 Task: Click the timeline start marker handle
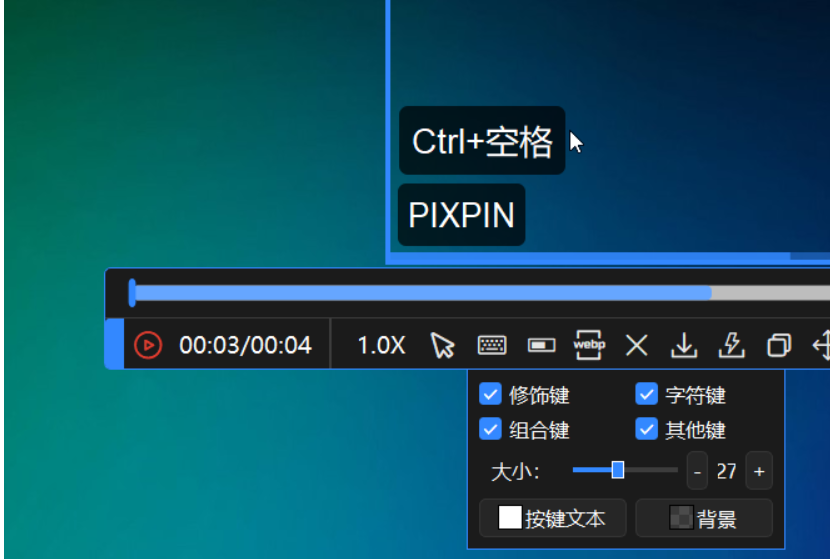tap(132, 293)
